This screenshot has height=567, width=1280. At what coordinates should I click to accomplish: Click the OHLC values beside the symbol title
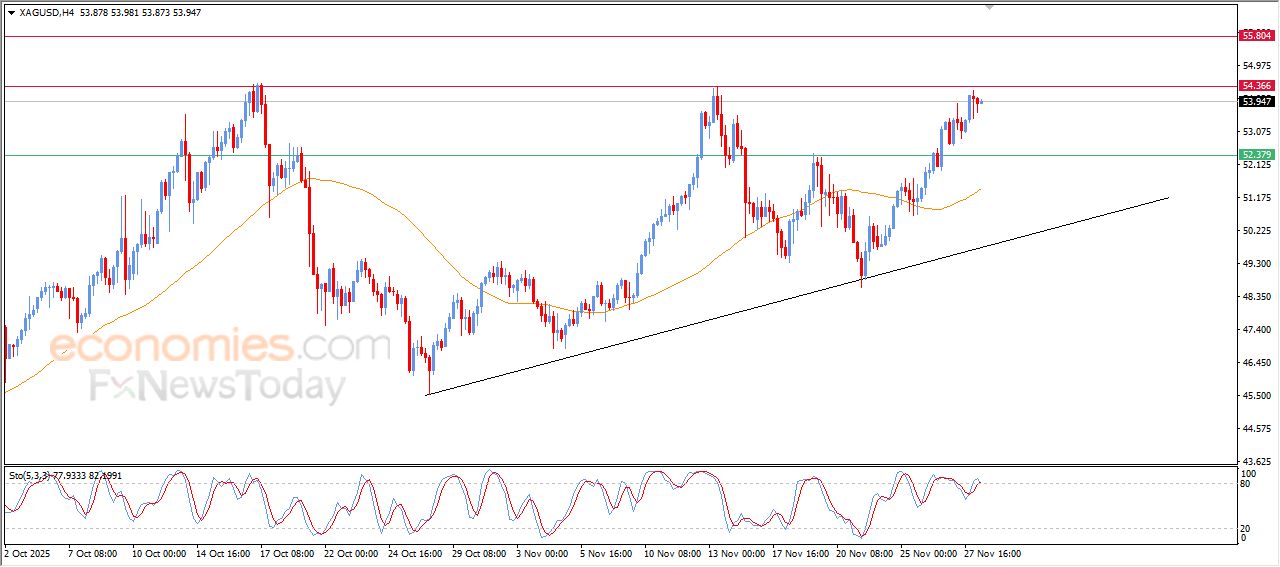point(140,13)
